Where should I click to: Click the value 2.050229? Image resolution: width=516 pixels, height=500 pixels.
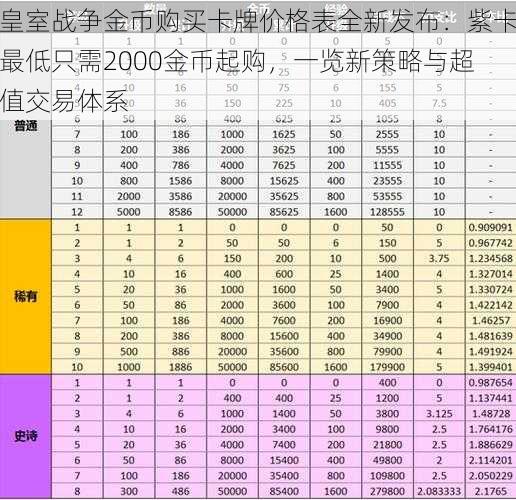(x=490, y=475)
